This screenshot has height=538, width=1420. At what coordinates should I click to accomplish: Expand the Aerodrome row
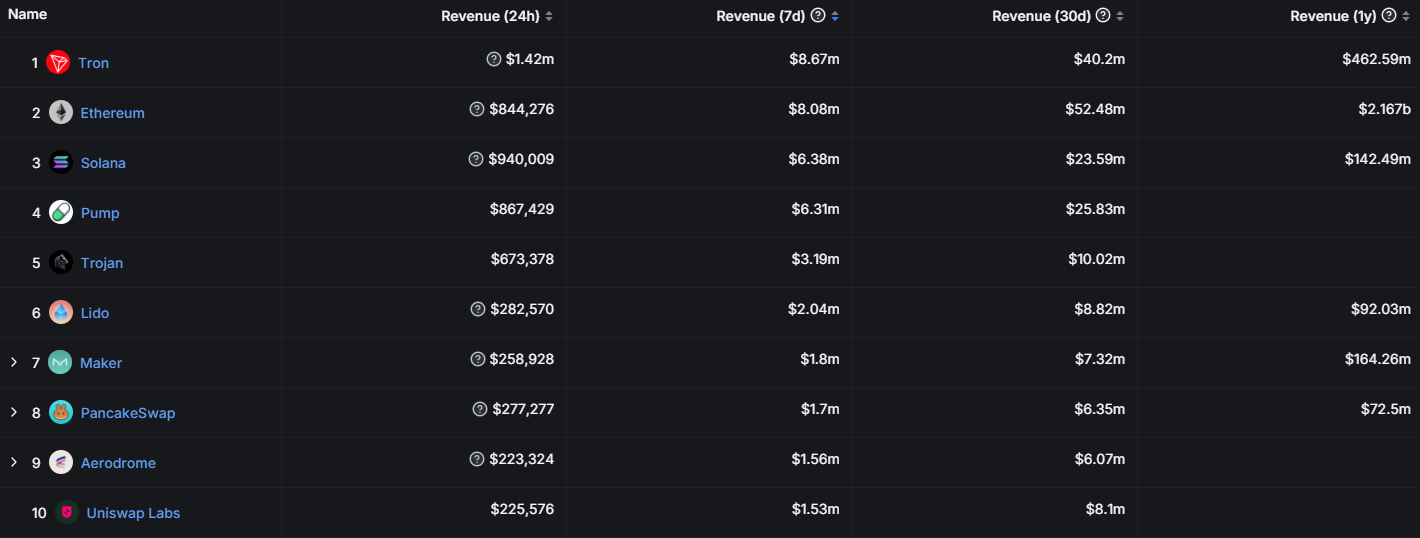14,462
